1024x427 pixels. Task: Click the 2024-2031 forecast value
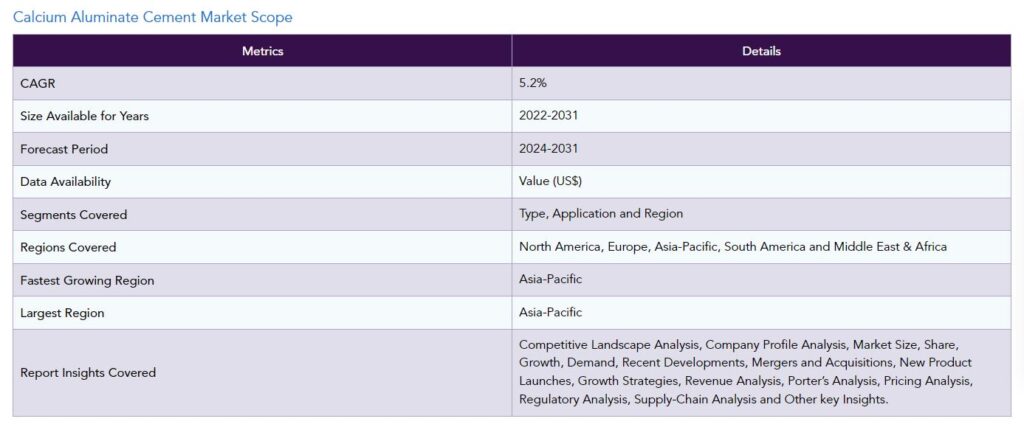tap(549, 148)
